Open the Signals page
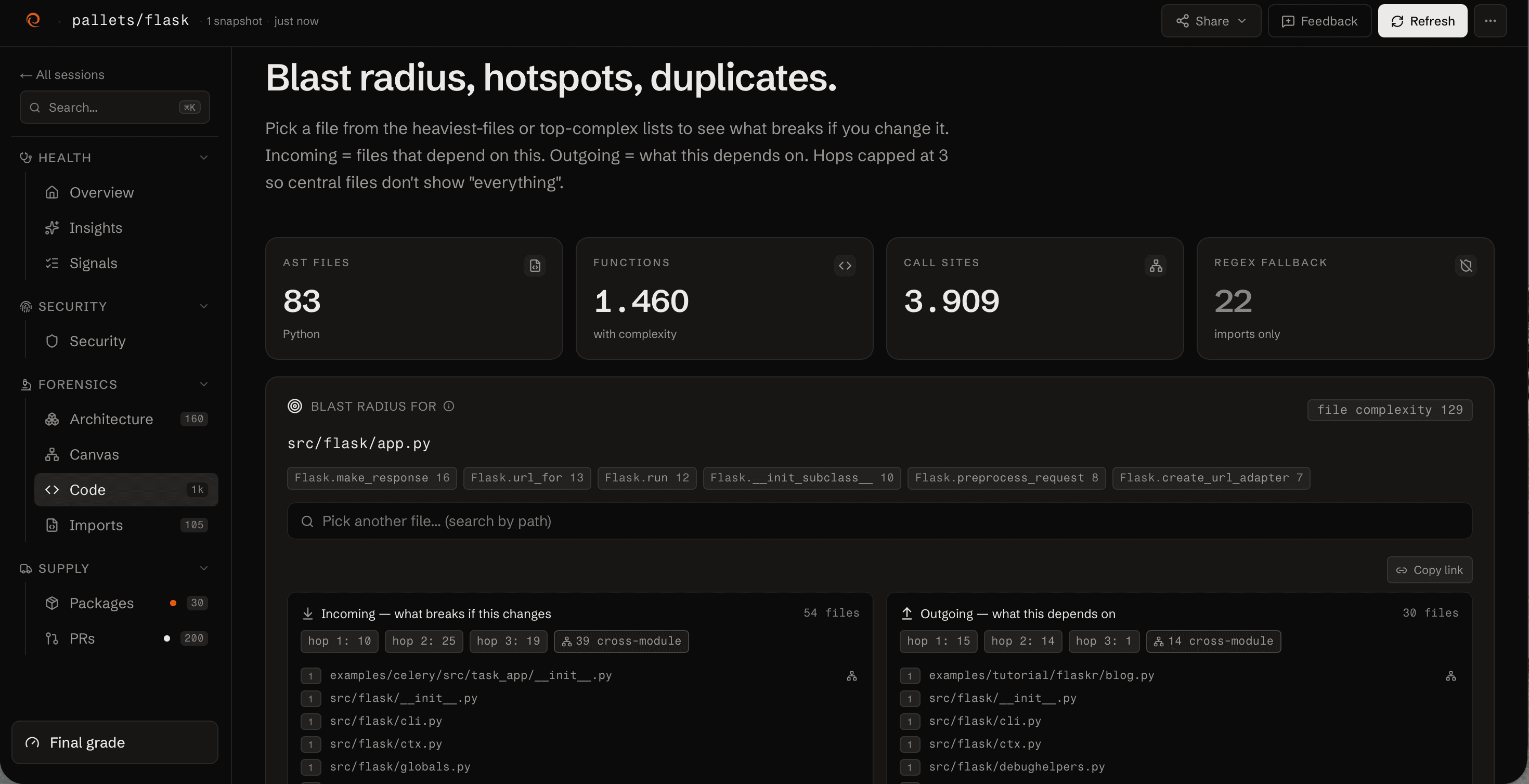The height and width of the screenshot is (784, 1529). pos(126,263)
